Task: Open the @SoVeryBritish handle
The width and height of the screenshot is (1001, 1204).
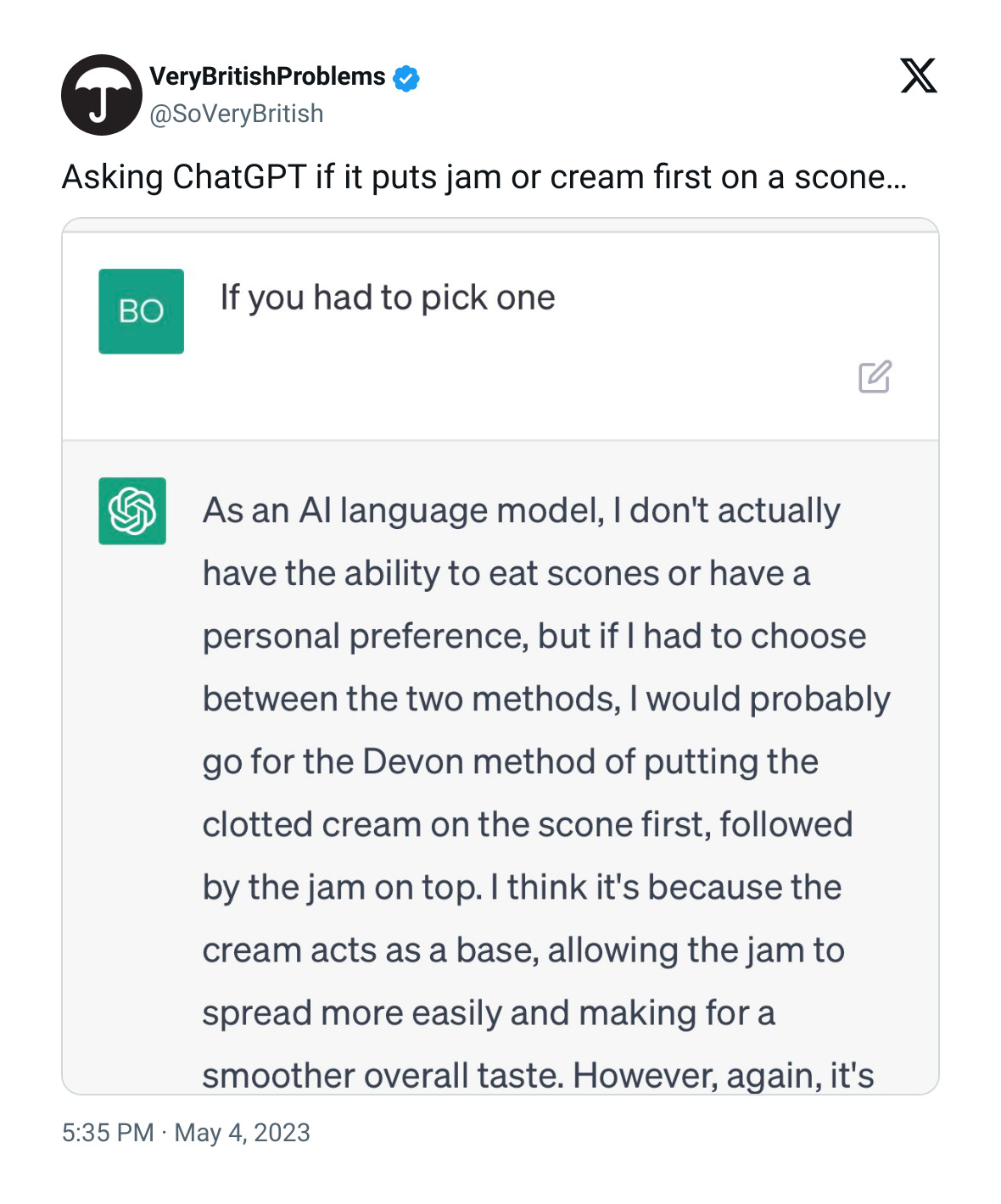Action: pos(237,114)
